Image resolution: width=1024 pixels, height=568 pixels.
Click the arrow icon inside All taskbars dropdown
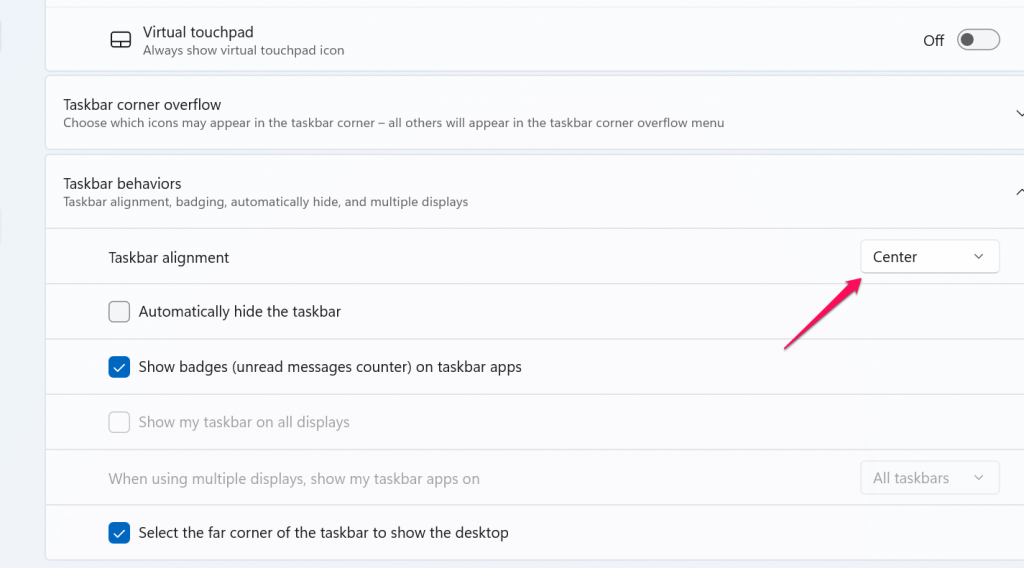click(978, 478)
